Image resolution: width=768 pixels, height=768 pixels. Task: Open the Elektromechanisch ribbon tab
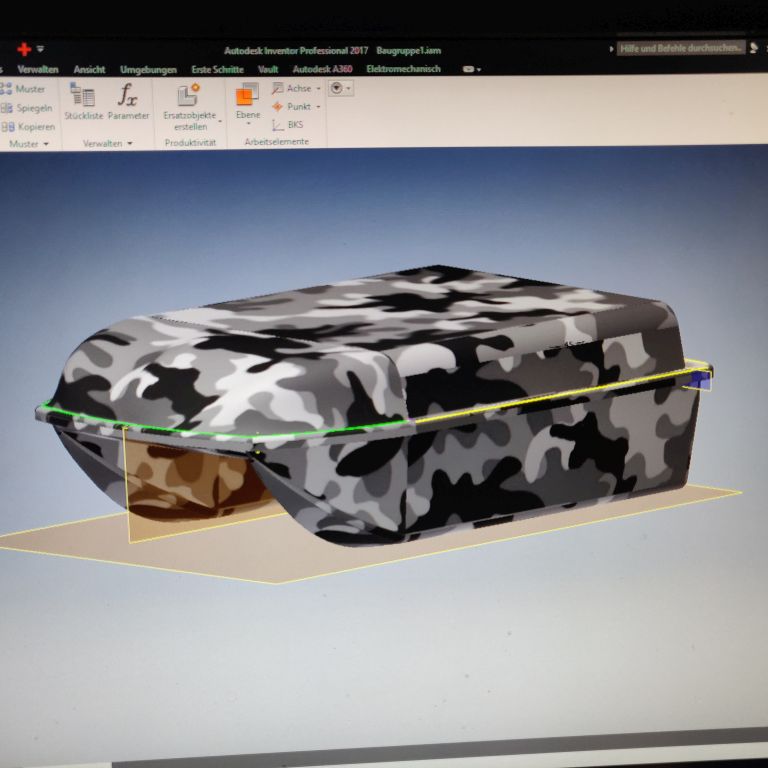(403, 69)
